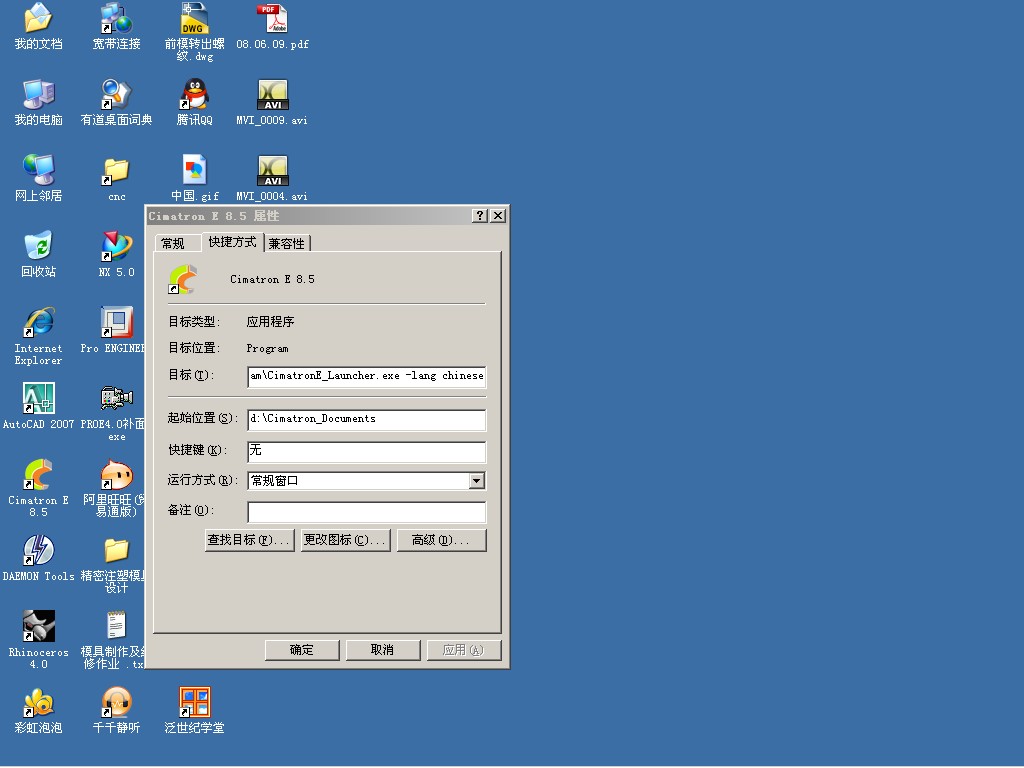Select the 泛世纪学堂 shortcut icon
1024x768 pixels.
195,703
